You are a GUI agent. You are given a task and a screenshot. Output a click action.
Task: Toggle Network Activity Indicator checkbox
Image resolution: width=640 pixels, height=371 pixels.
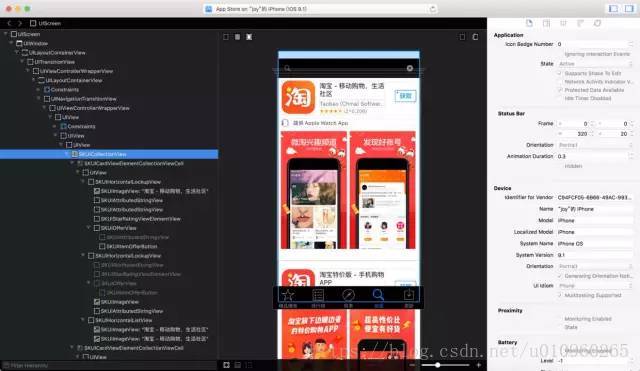pyautogui.click(x=560, y=82)
